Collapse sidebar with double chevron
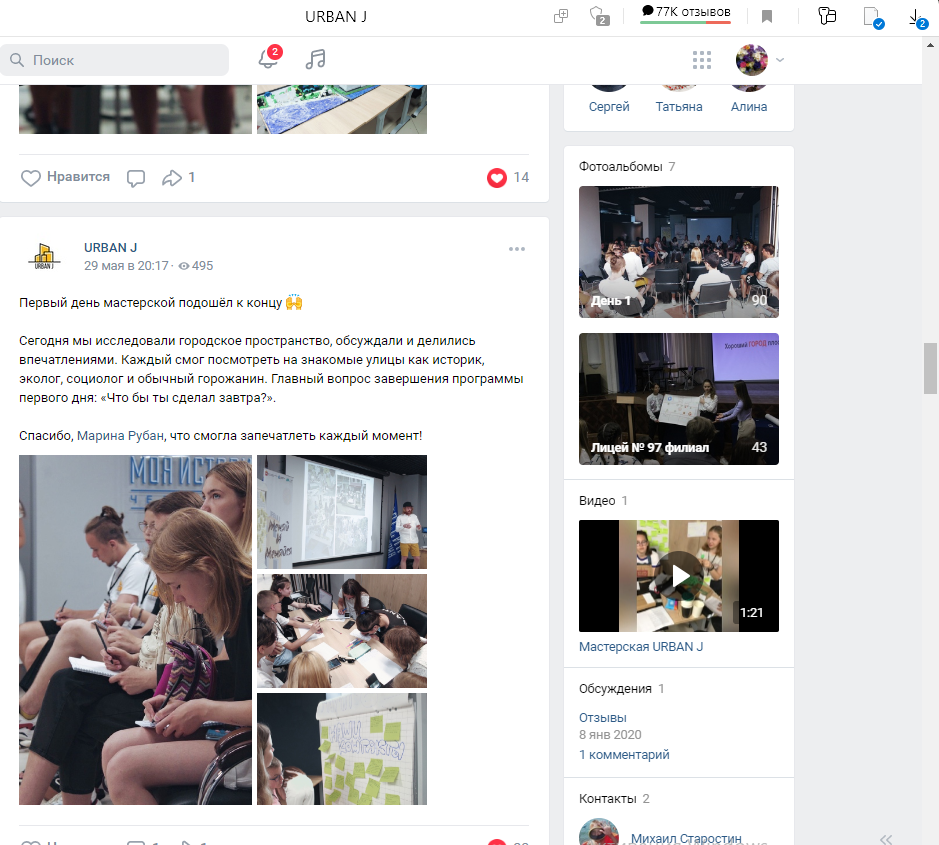 [886, 839]
